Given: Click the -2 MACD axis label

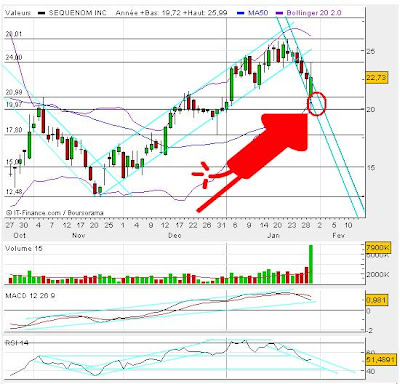Looking at the screenshot, I should pos(369,330).
